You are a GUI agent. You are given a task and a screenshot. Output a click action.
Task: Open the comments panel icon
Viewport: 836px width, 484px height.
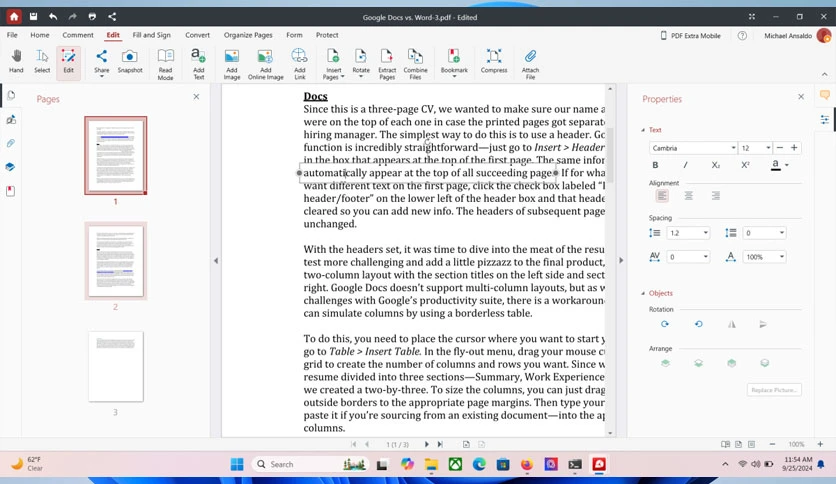pos(824,95)
